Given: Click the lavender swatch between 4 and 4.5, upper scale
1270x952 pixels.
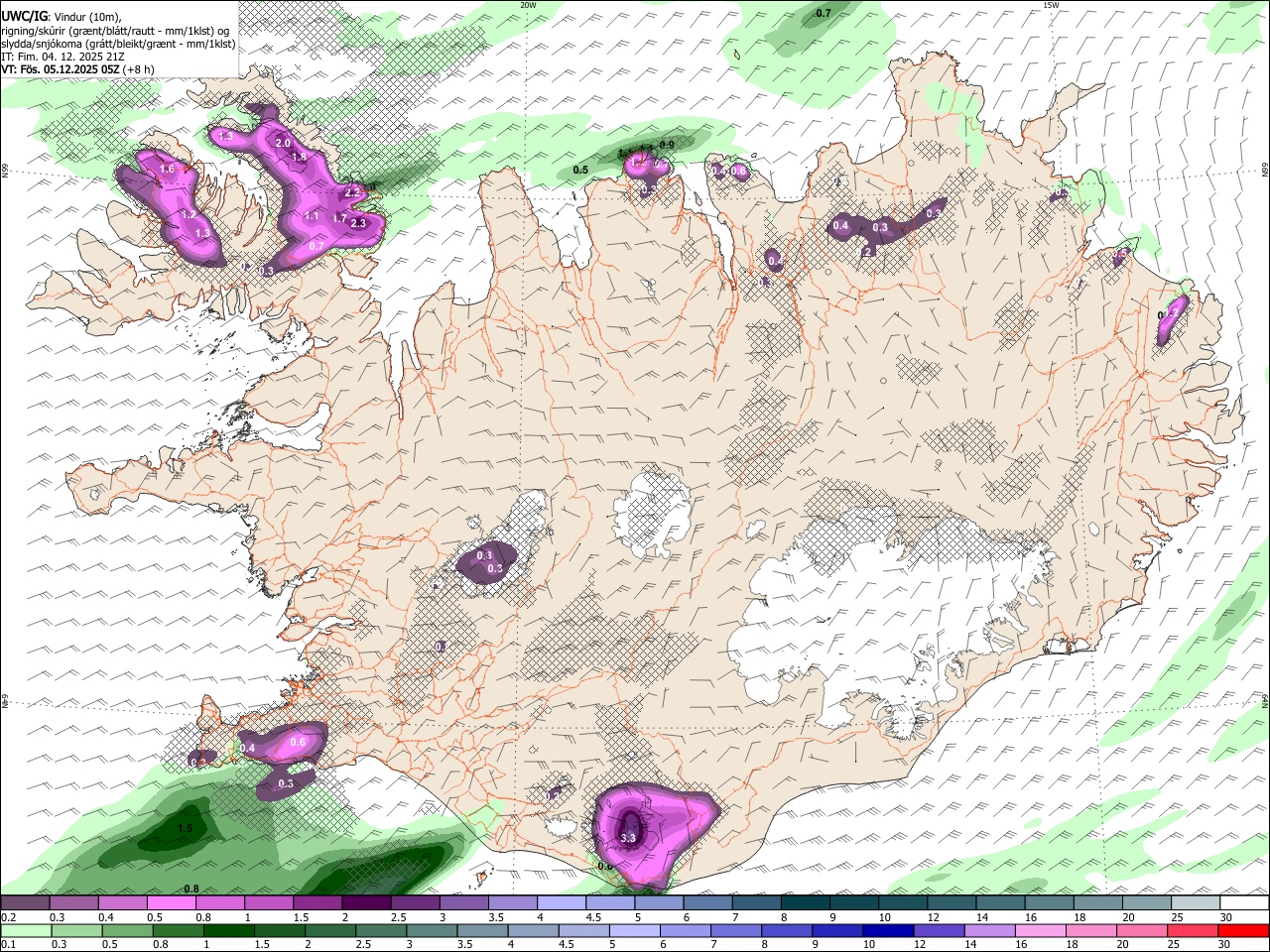Looking at the screenshot, I should tap(562, 903).
